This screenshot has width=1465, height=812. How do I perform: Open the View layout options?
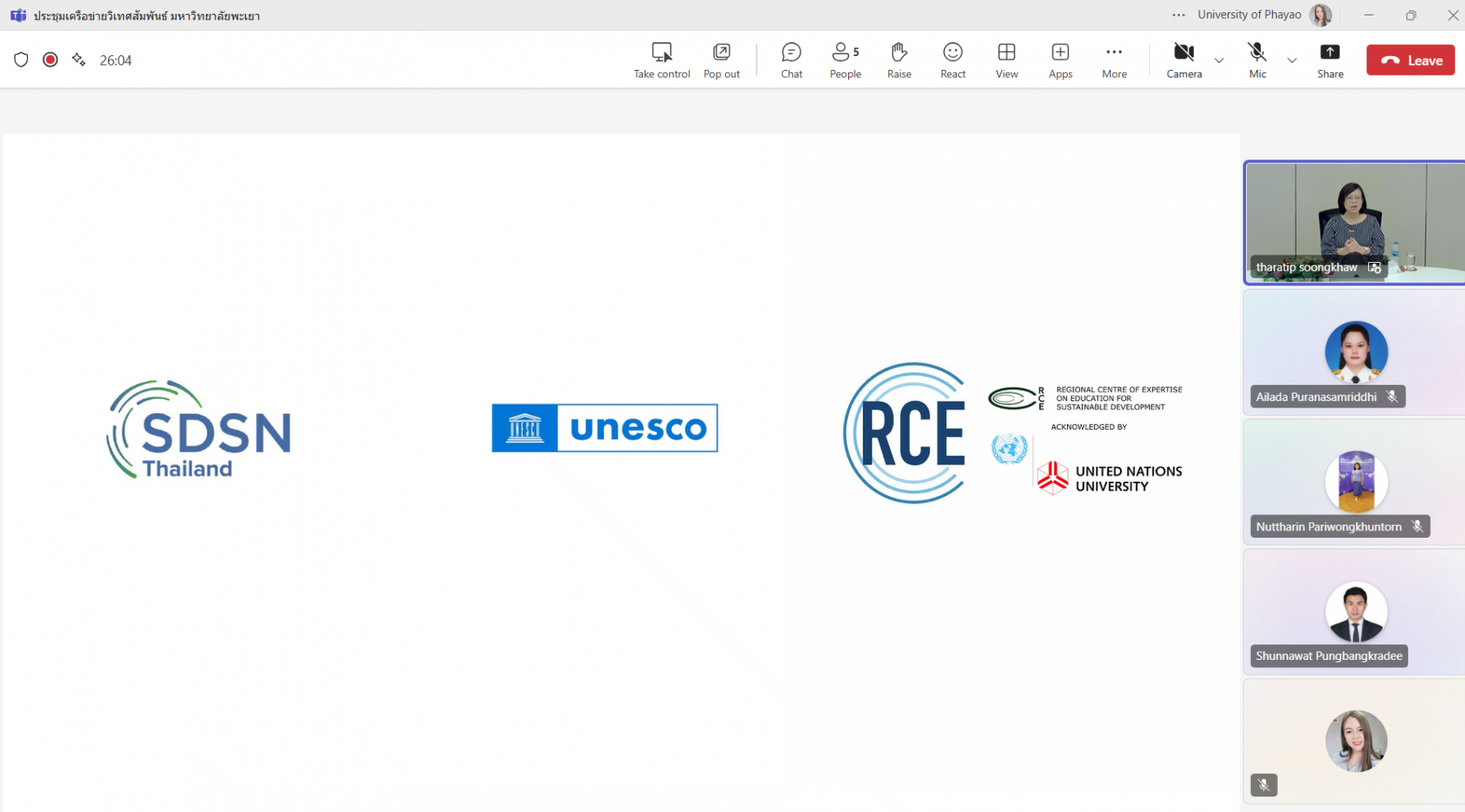(1006, 60)
